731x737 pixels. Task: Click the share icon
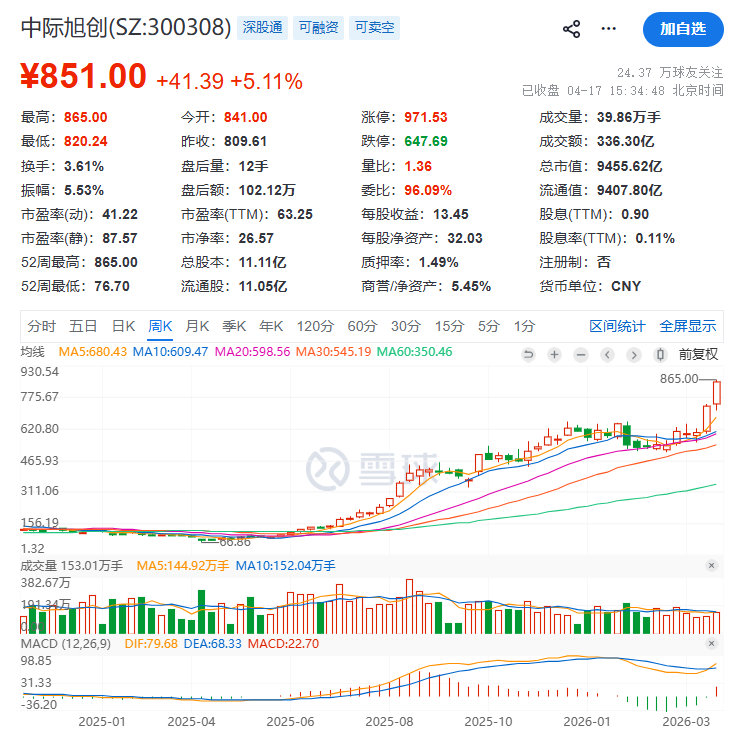coord(571,29)
